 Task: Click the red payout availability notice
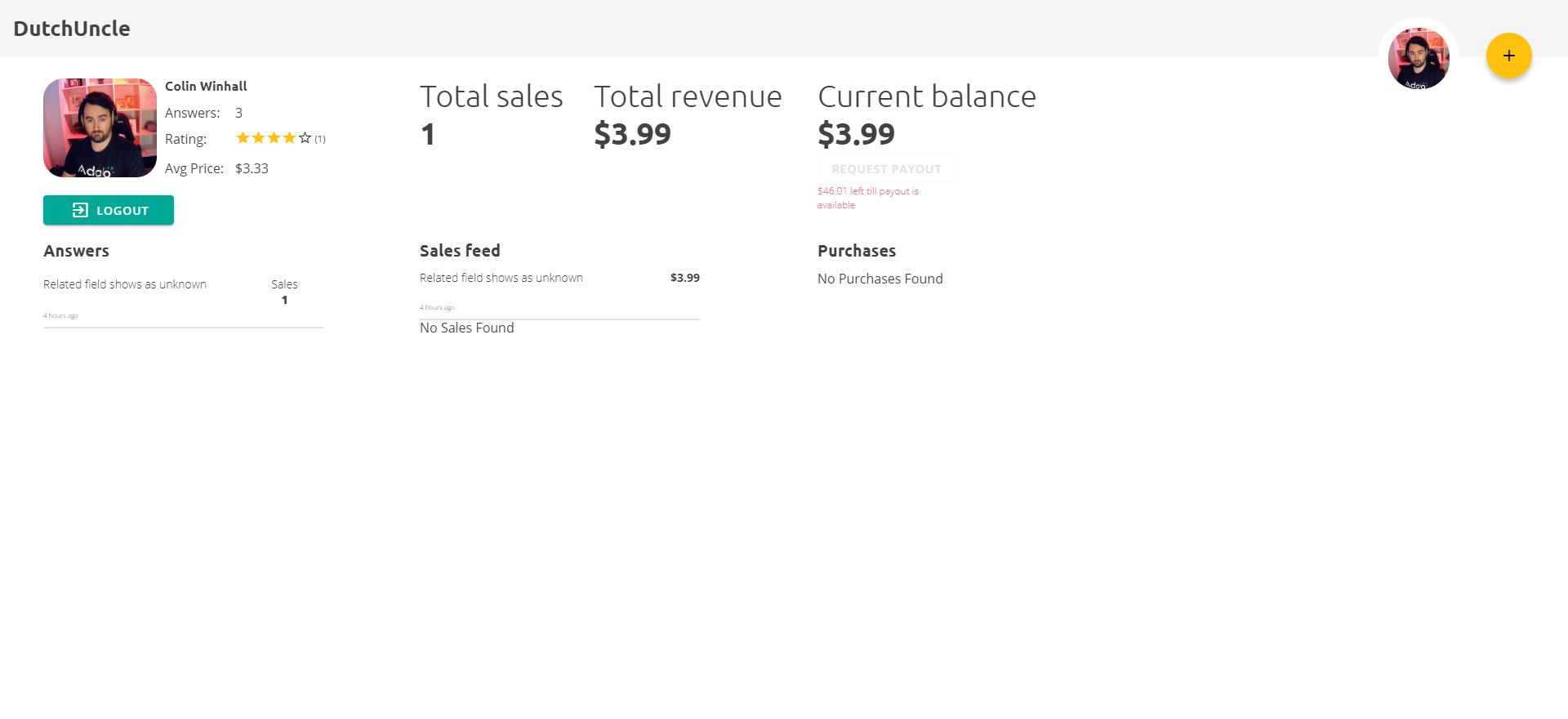(x=867, y=198)
